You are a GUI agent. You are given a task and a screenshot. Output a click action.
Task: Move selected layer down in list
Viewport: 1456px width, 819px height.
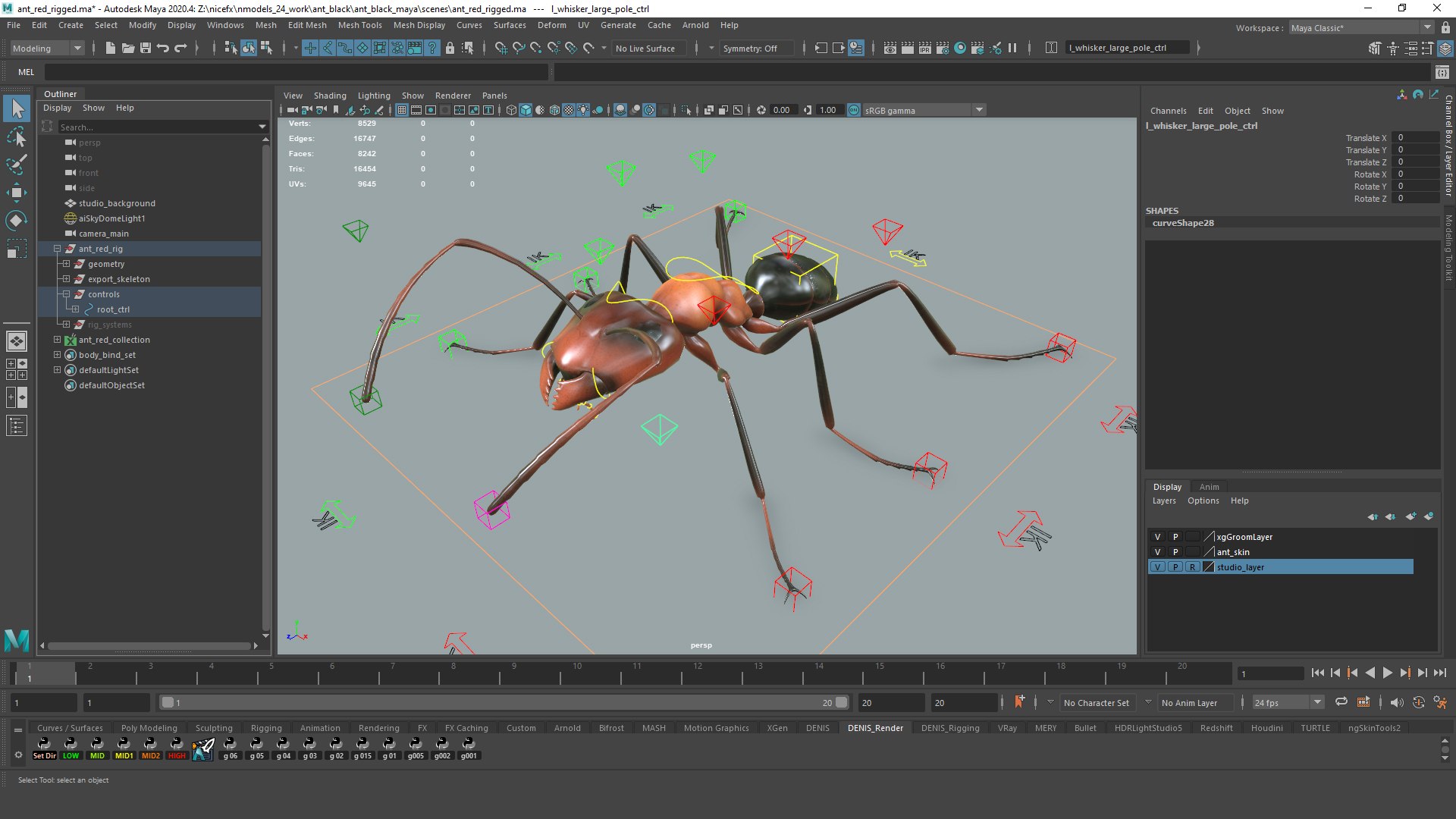click(x=1390, y=516)
